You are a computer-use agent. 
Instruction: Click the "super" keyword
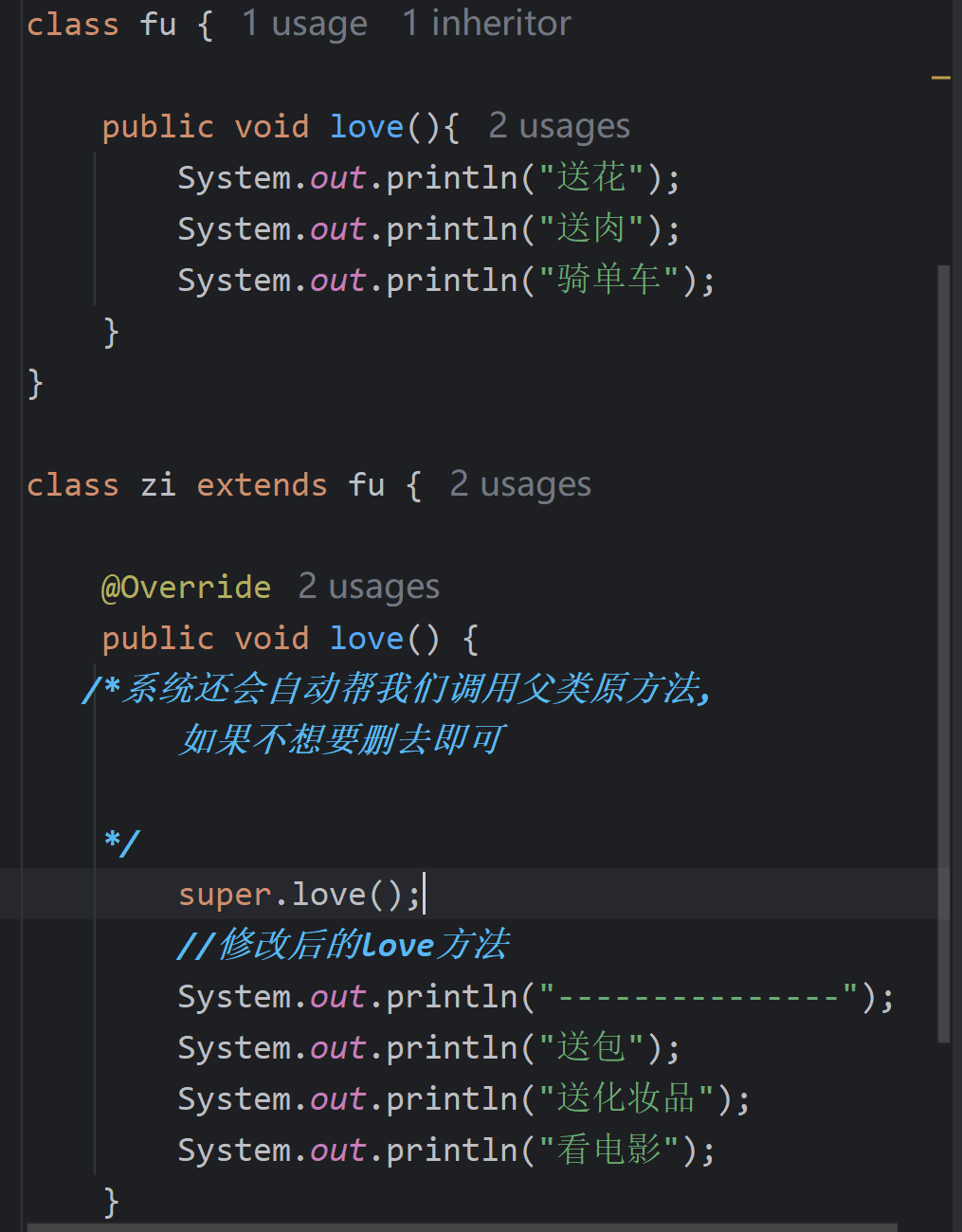(x=225, y=894)
